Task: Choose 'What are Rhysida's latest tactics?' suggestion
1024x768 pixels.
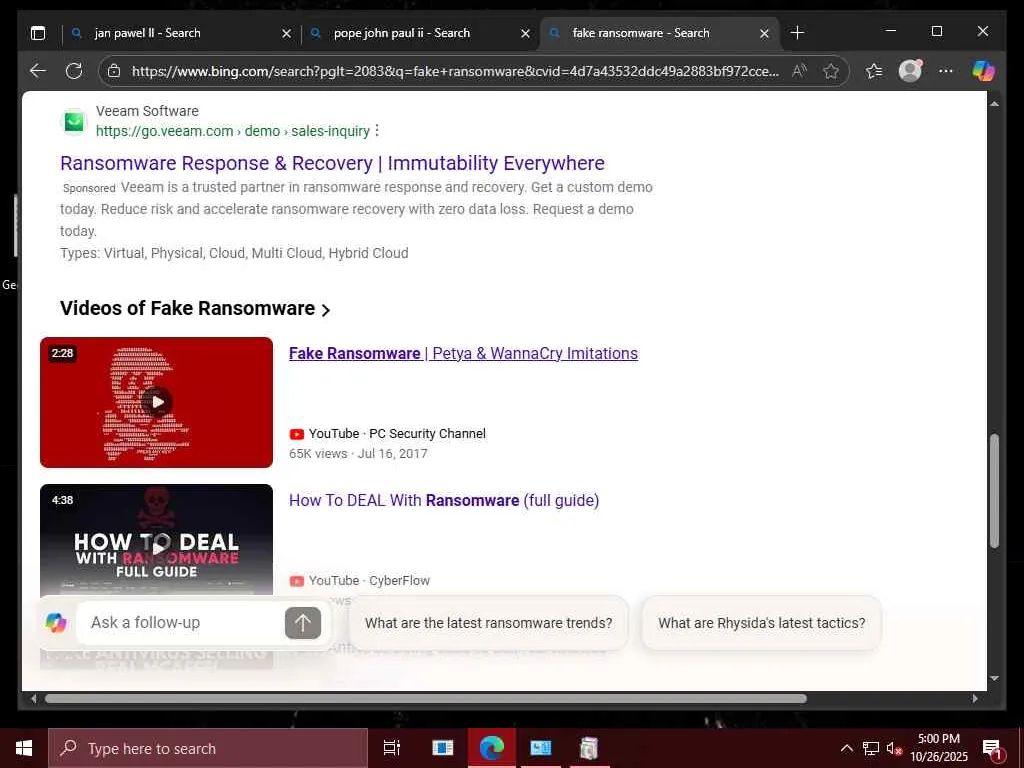Action: click(x=761, y=623)
